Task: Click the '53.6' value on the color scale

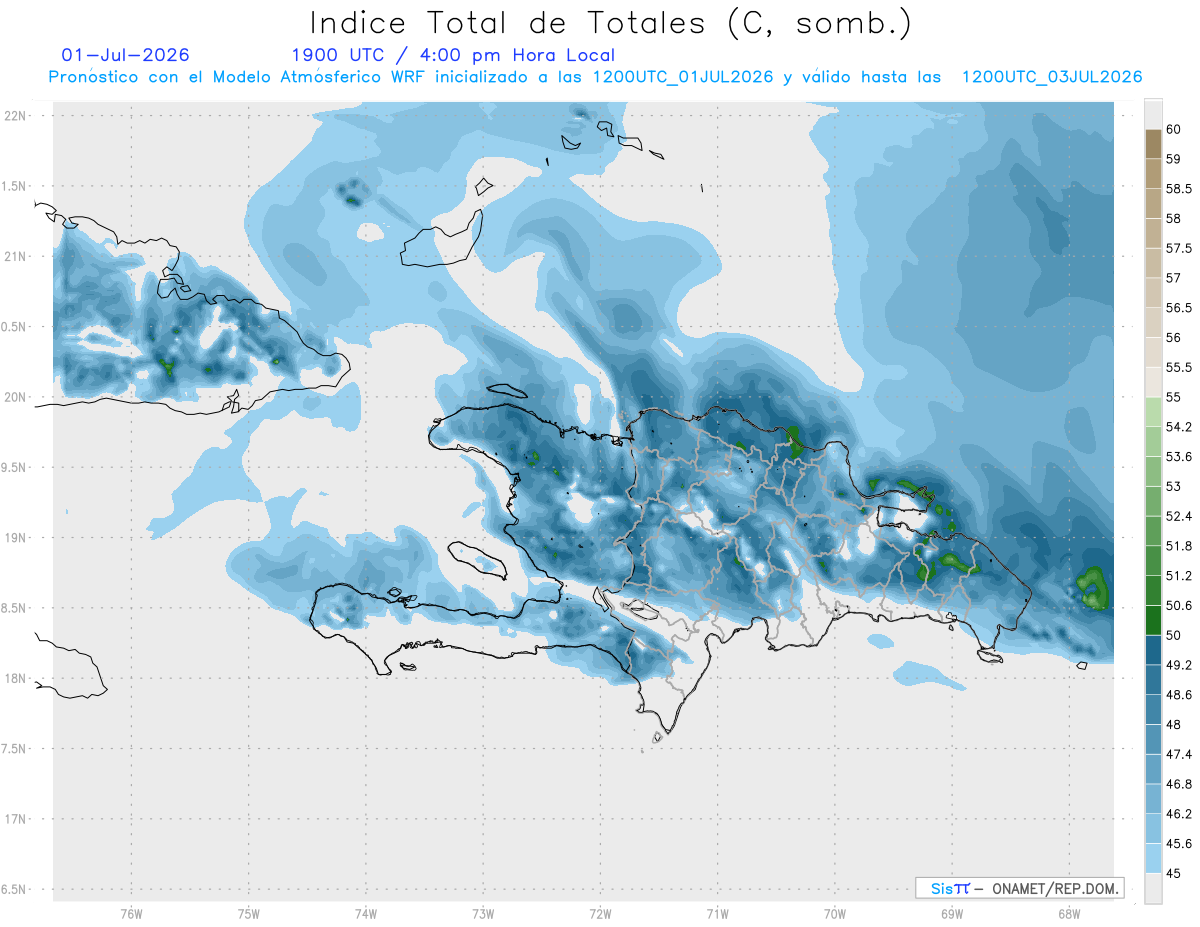Action: [1179, 457]
